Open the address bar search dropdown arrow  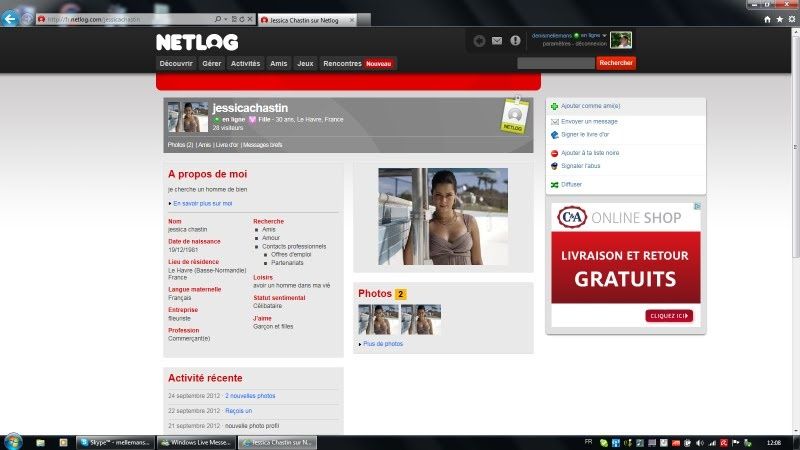click(x=226, y=19)
